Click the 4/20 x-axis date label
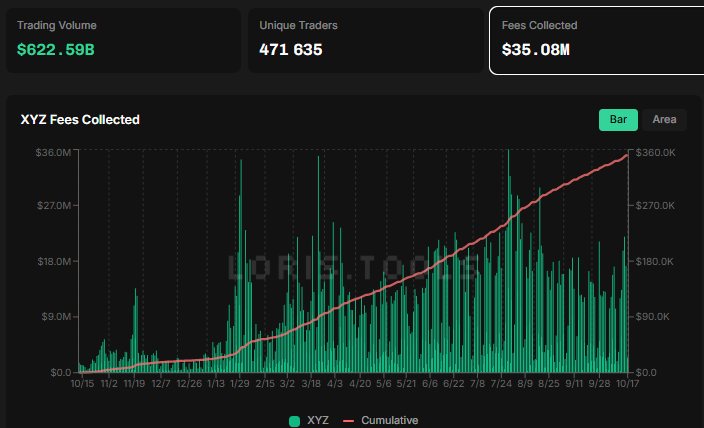The width and height of the screenshot is (704, 428). click(360, 384)
